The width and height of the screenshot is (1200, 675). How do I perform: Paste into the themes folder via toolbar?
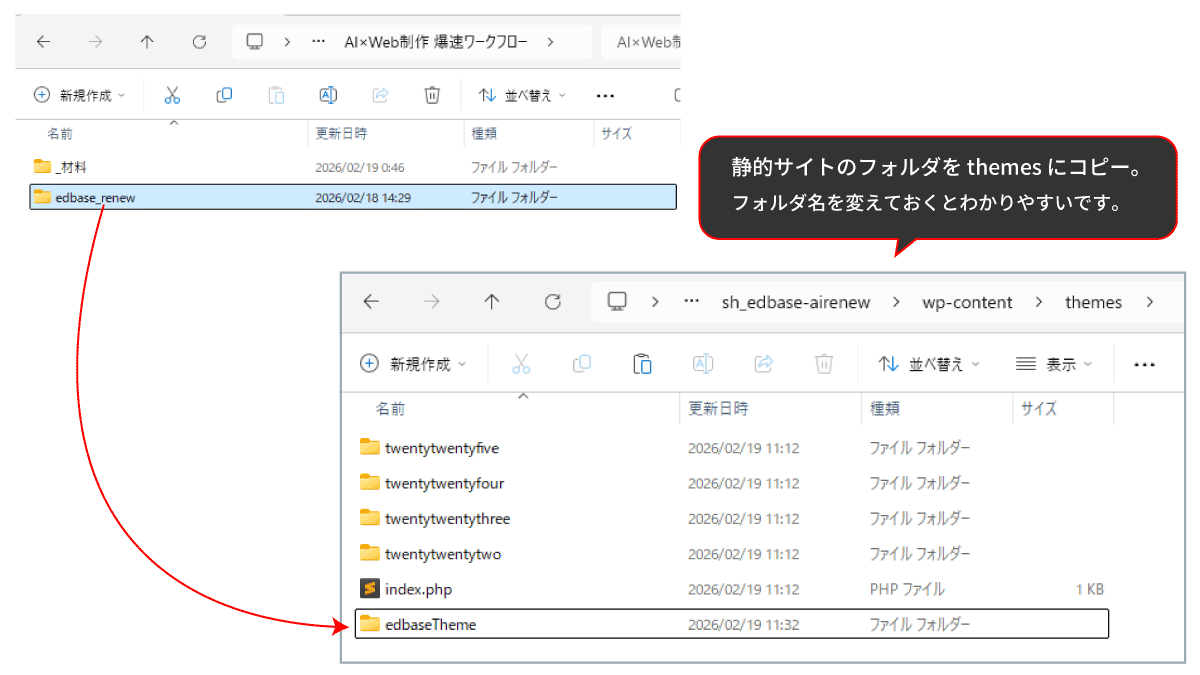[x=642, y=364]
